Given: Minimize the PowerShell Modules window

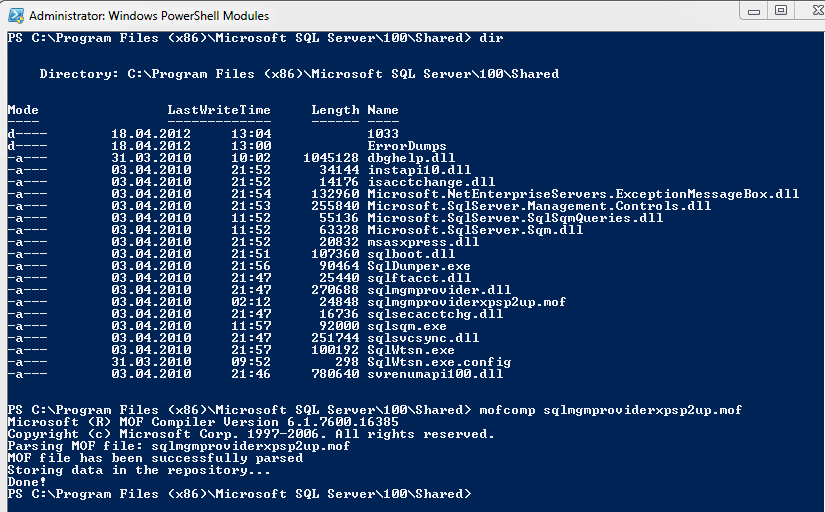Looking at the screenshot, I should point(753,11).
